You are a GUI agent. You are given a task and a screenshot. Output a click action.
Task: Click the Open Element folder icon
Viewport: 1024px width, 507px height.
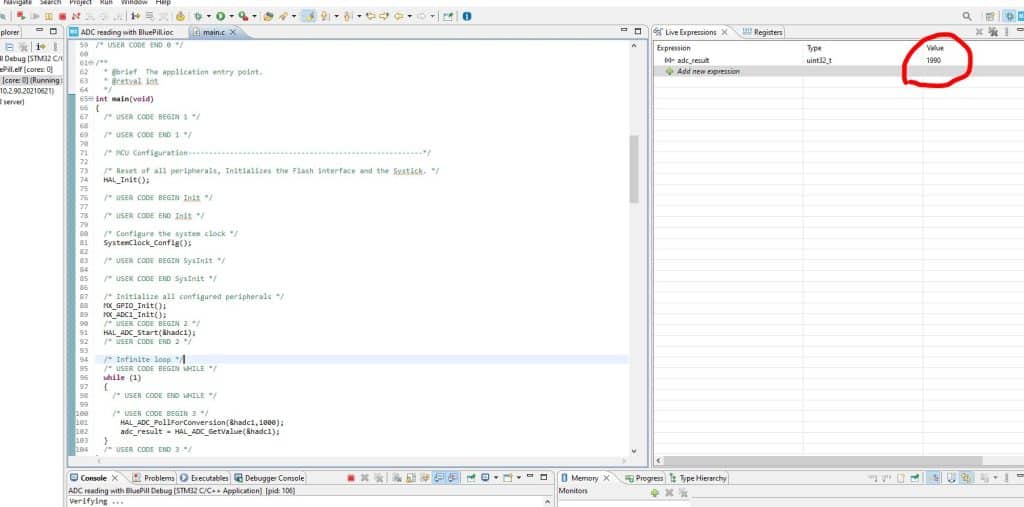[268, 16]
